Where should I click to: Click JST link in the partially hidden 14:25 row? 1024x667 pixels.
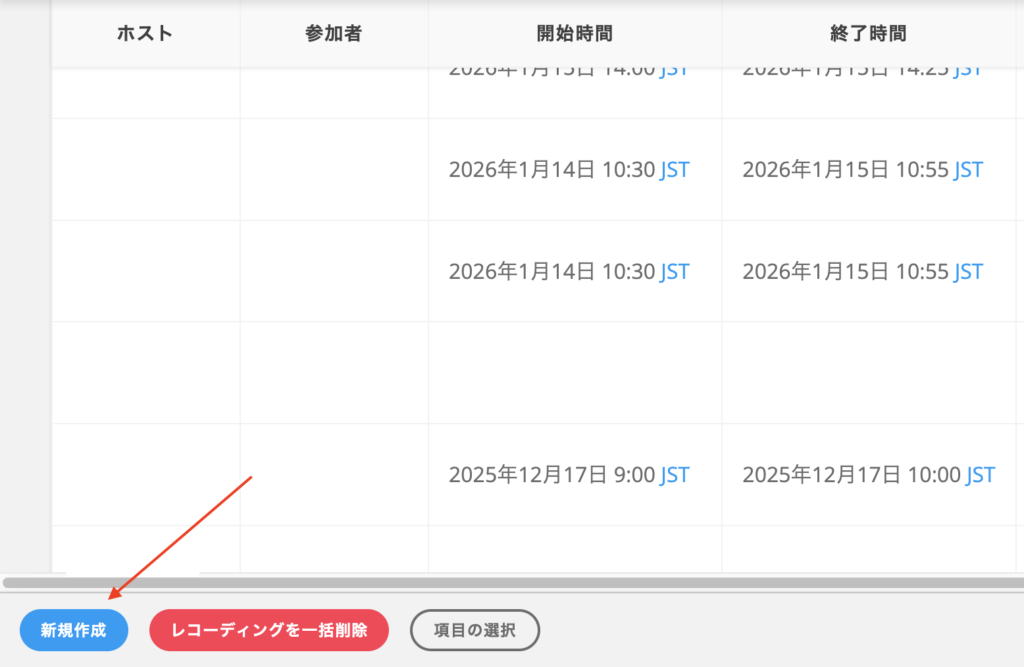[x=968, y=73]
